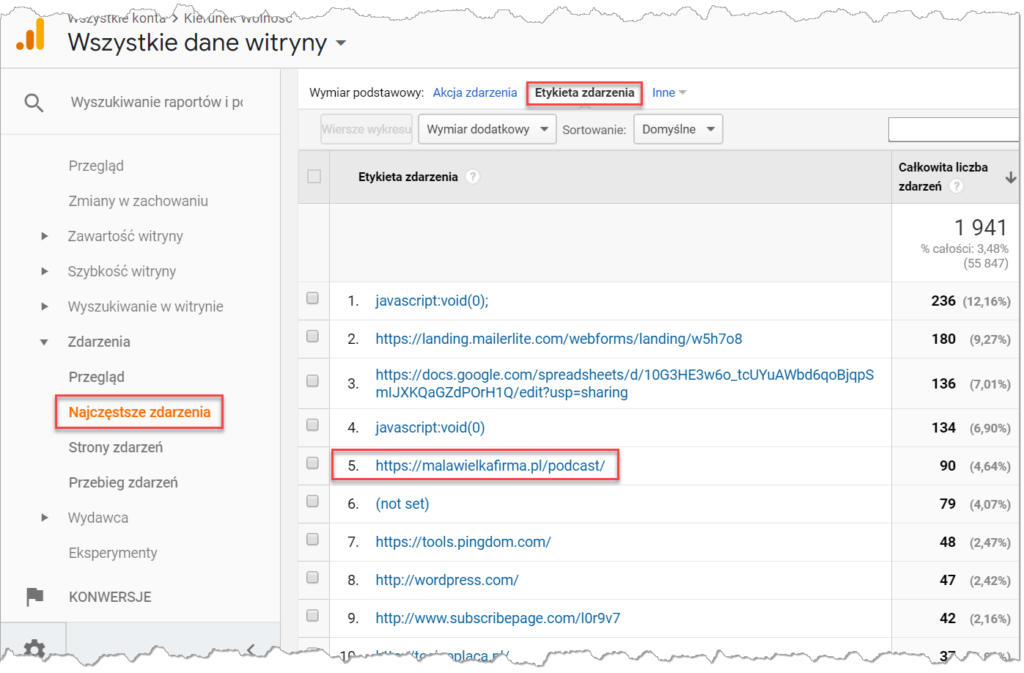Viewport: 1024px width, 673px height.
Task: Click the search magnifier icon in sidebar
Action: tap(34, 102)
